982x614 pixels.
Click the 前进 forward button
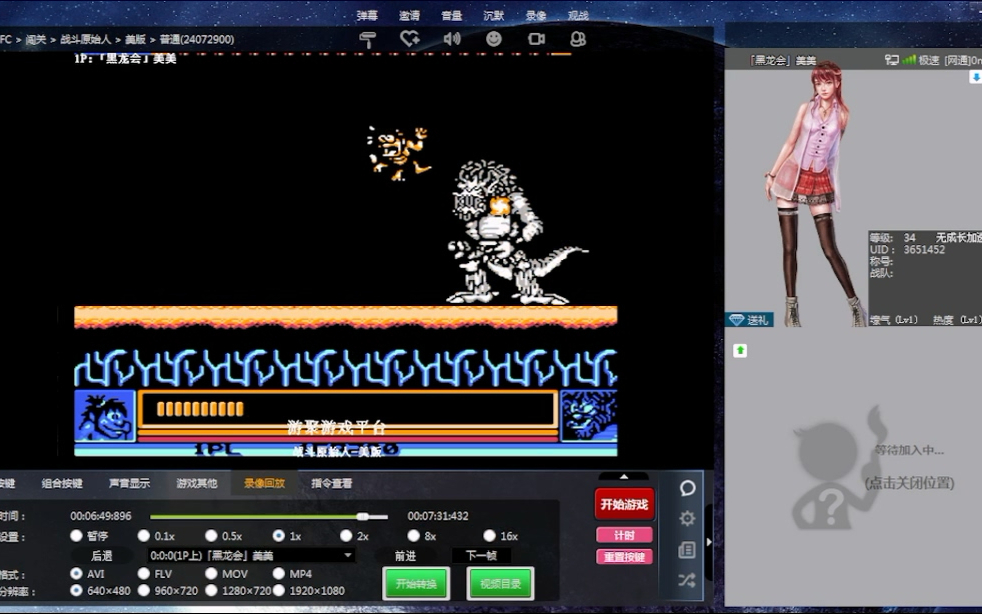[x=406, y=556]
